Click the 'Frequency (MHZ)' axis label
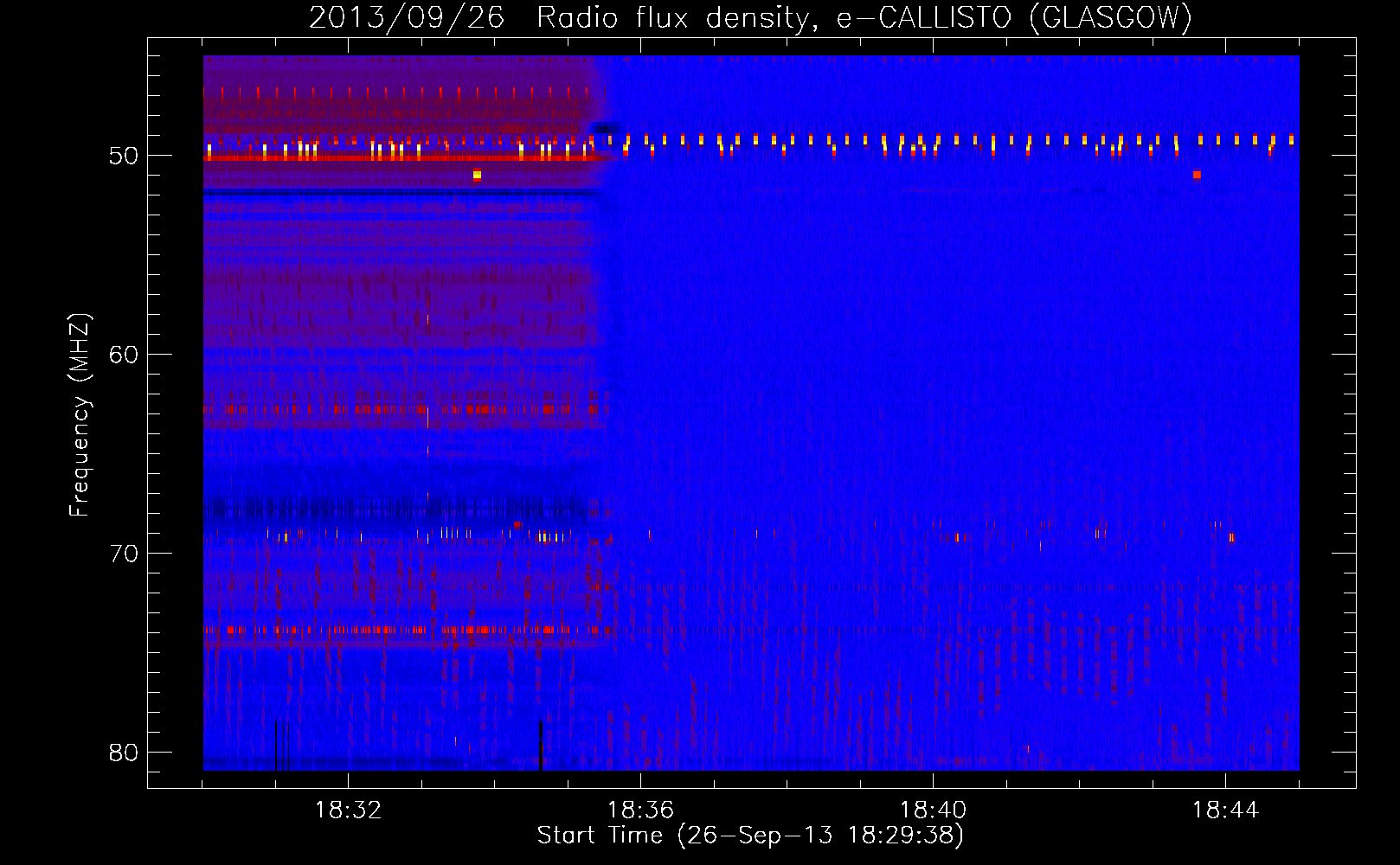Image resolution: width=1400 pixels, height=865 pixels. coord(80,414)
